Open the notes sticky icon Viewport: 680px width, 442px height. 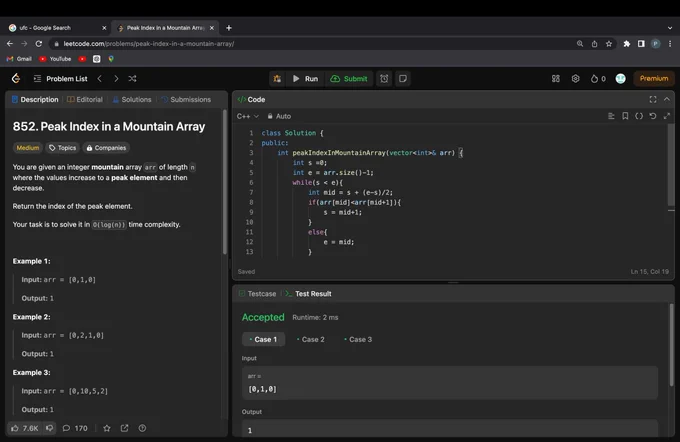(x=403, y=79)
